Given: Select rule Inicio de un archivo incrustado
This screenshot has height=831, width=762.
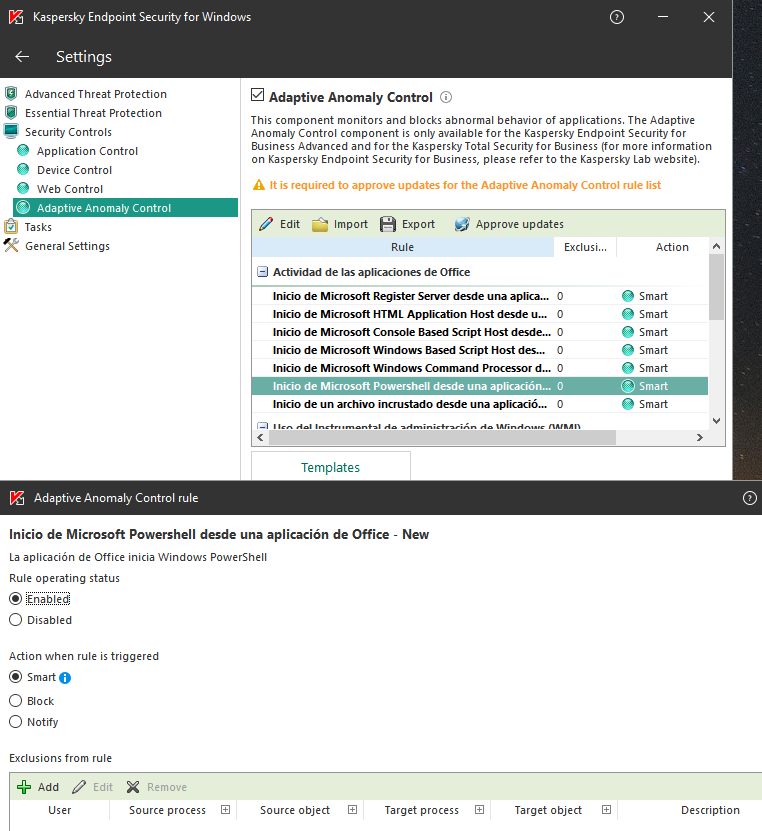Looking at the screenshot, I should pyautogui.click(x=480, y=404).
